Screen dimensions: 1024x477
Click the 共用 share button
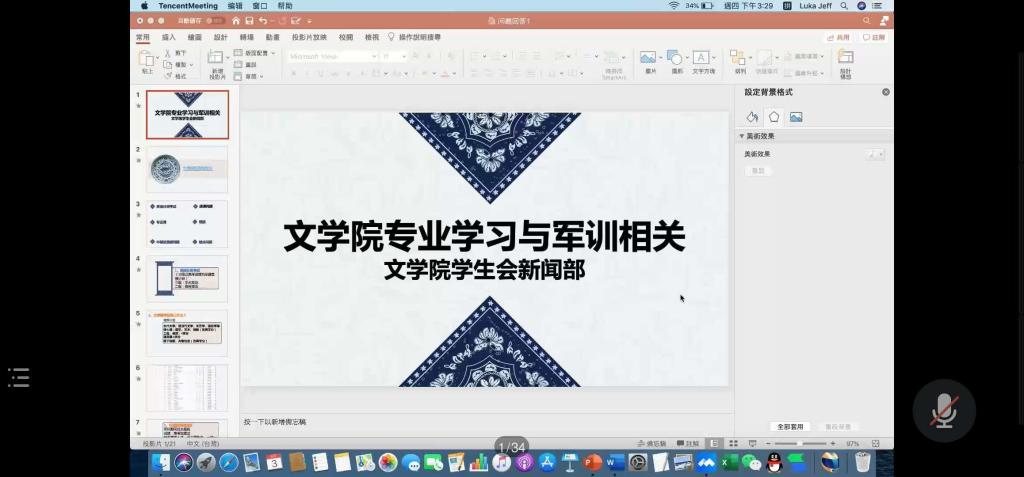click(838, 37)
